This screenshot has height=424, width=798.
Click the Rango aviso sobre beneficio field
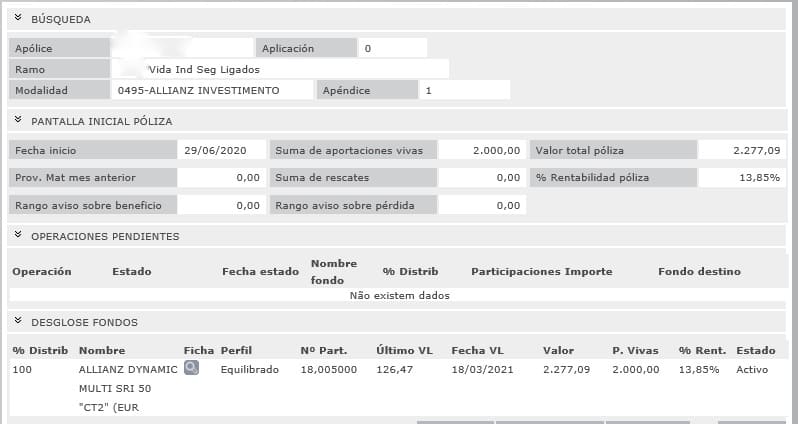click(221, 205)
